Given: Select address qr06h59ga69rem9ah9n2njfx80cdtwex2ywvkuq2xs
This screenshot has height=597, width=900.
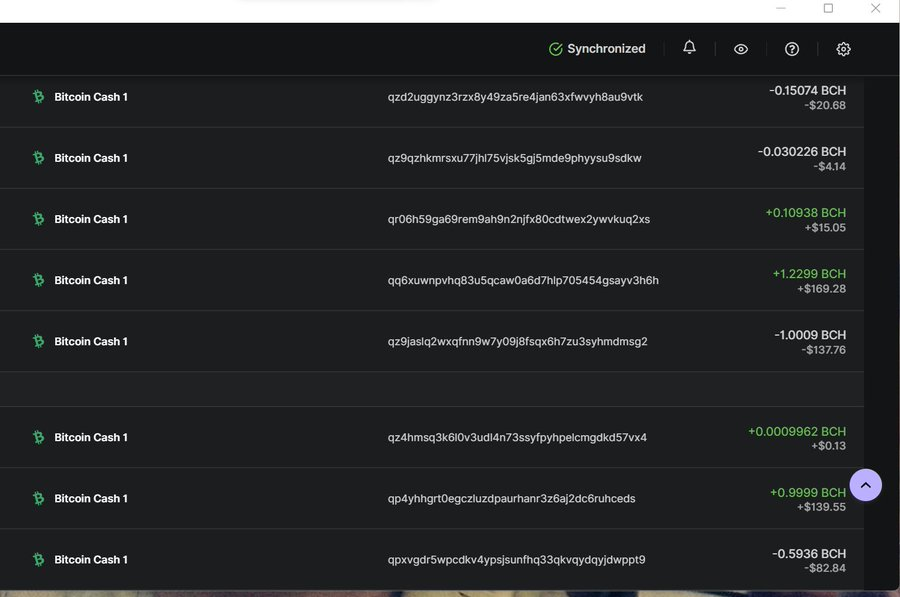Looking at the screenshot, I should (518, 219).
